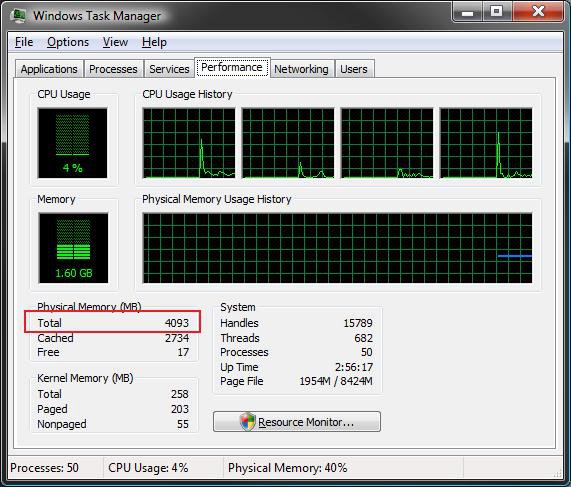Click the CPU Usage 4 % meter

click(x=72, y=143)
